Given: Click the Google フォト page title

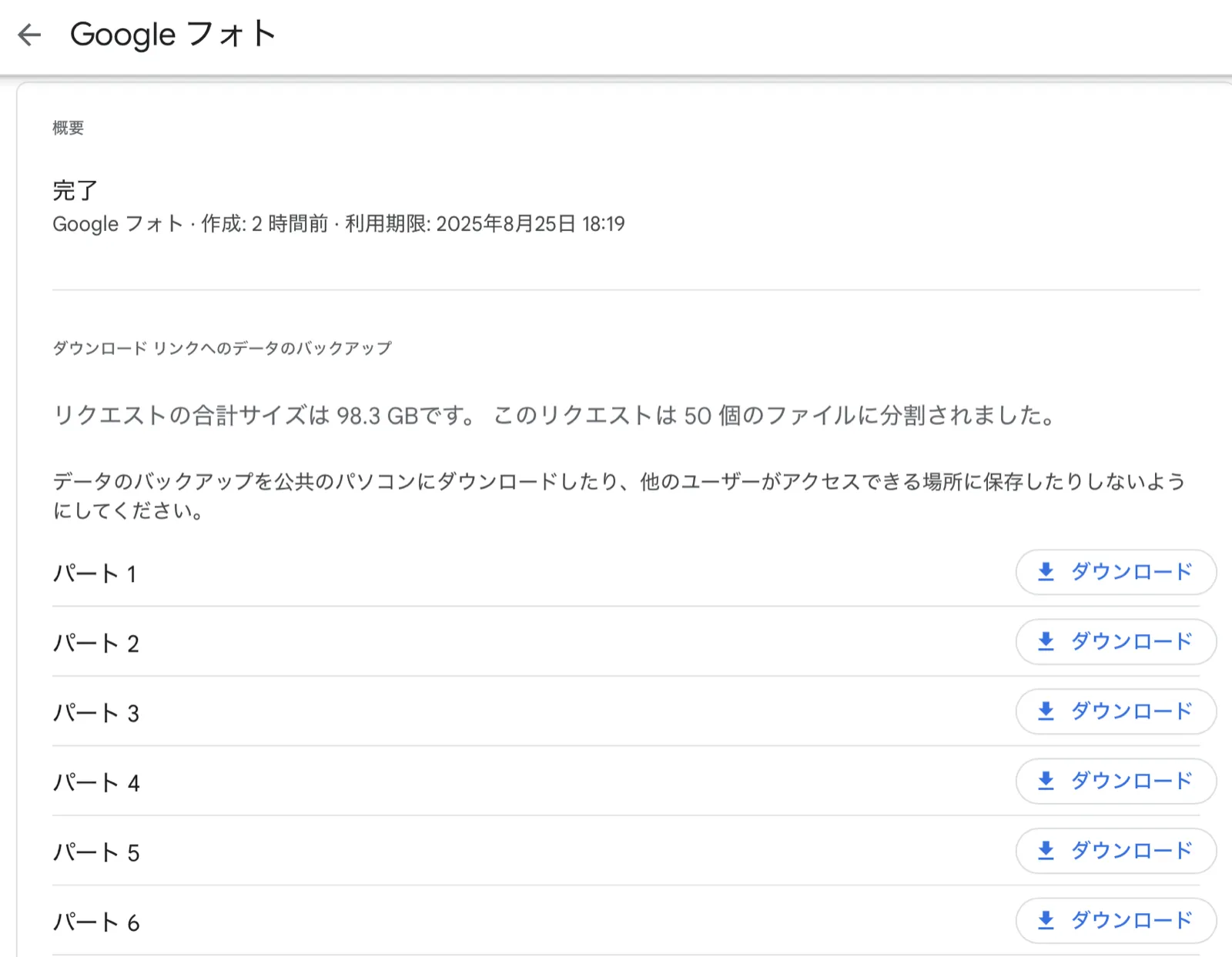Looking at the screenshot, I should (173, 34).
